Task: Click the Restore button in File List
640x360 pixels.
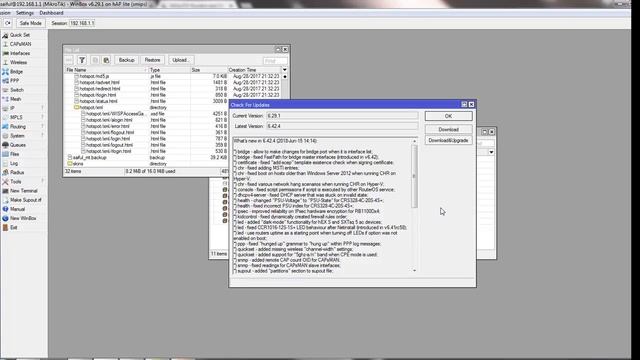Action: 152,60
